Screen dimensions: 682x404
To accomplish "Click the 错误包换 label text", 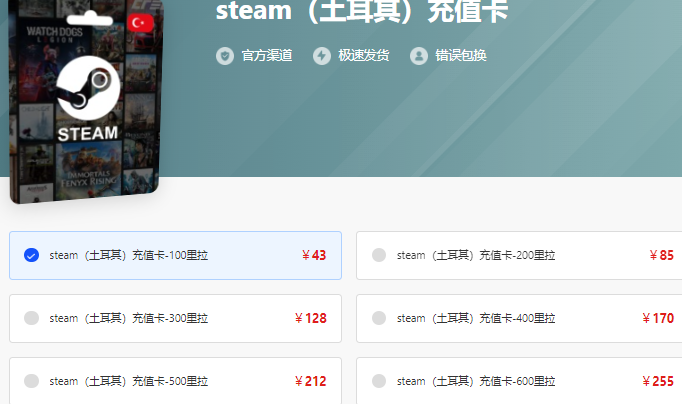I will tap(461, 56).
